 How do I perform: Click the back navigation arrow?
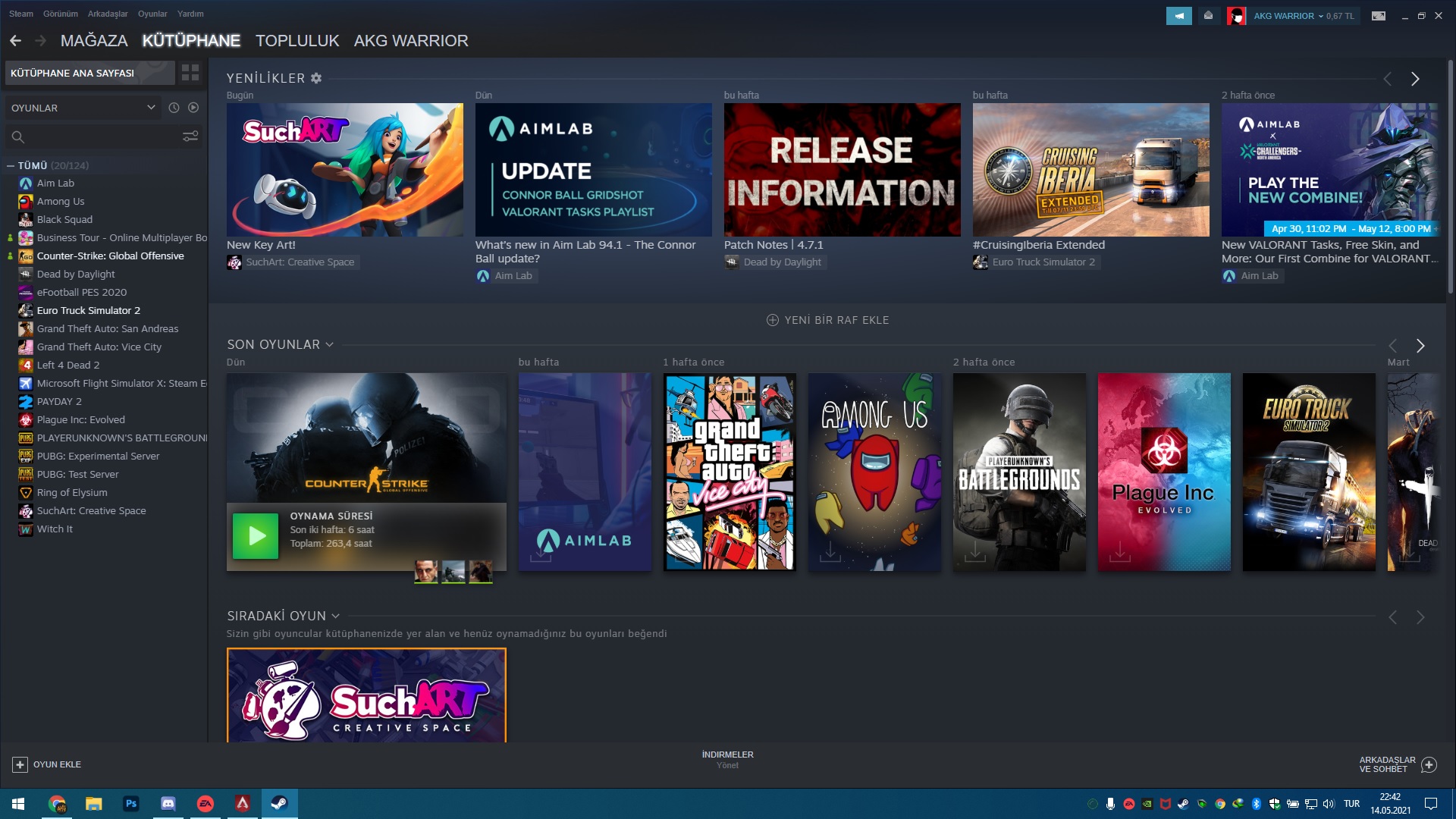pos(15,41)
